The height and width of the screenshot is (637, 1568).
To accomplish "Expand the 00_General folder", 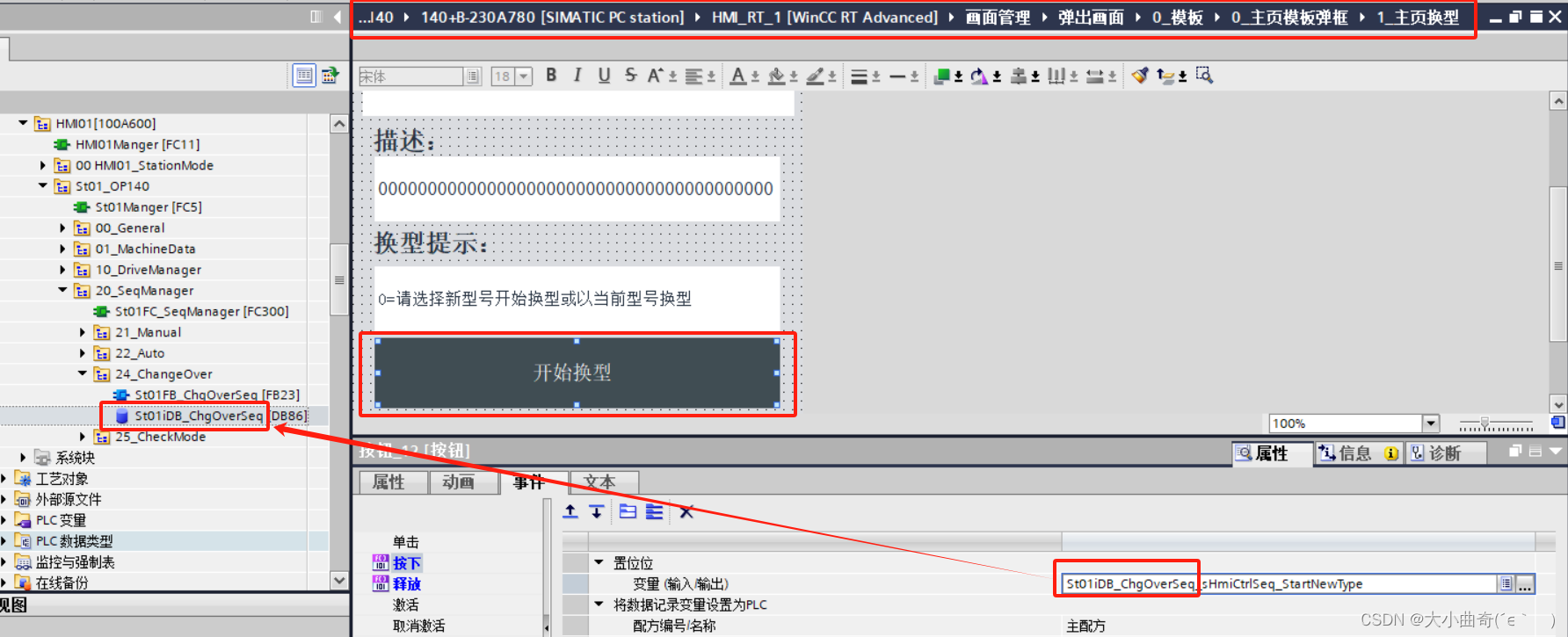I will 62,228.
